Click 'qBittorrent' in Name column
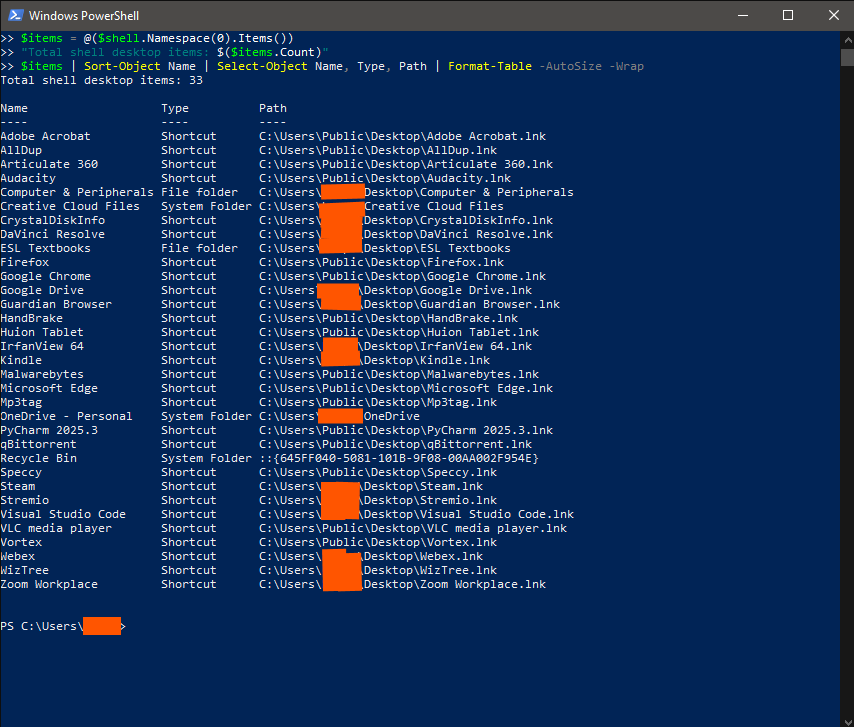854x727 pixels. (39, 444)
